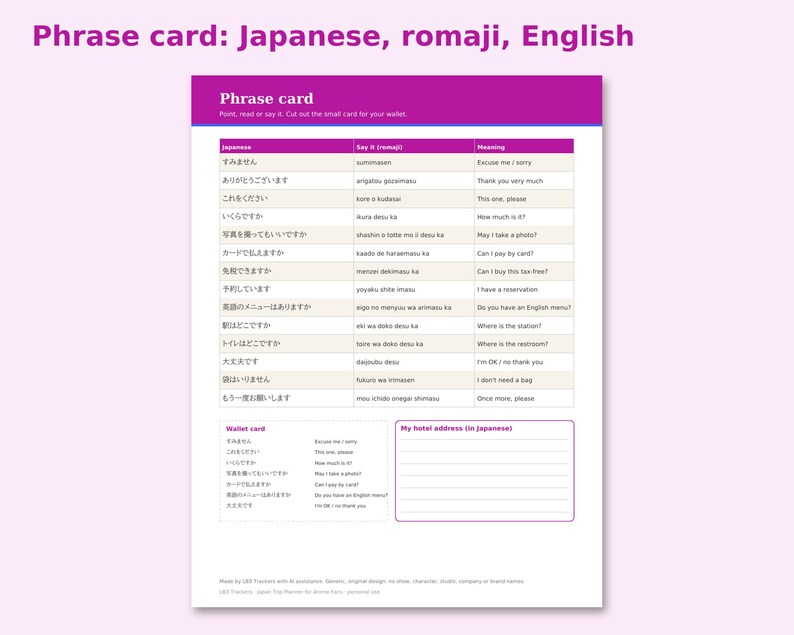This screenshot has width=794, height=635.
Task: Click the 'My hotel address (in Japanese)' heading
Action: (x=456, y=428)
